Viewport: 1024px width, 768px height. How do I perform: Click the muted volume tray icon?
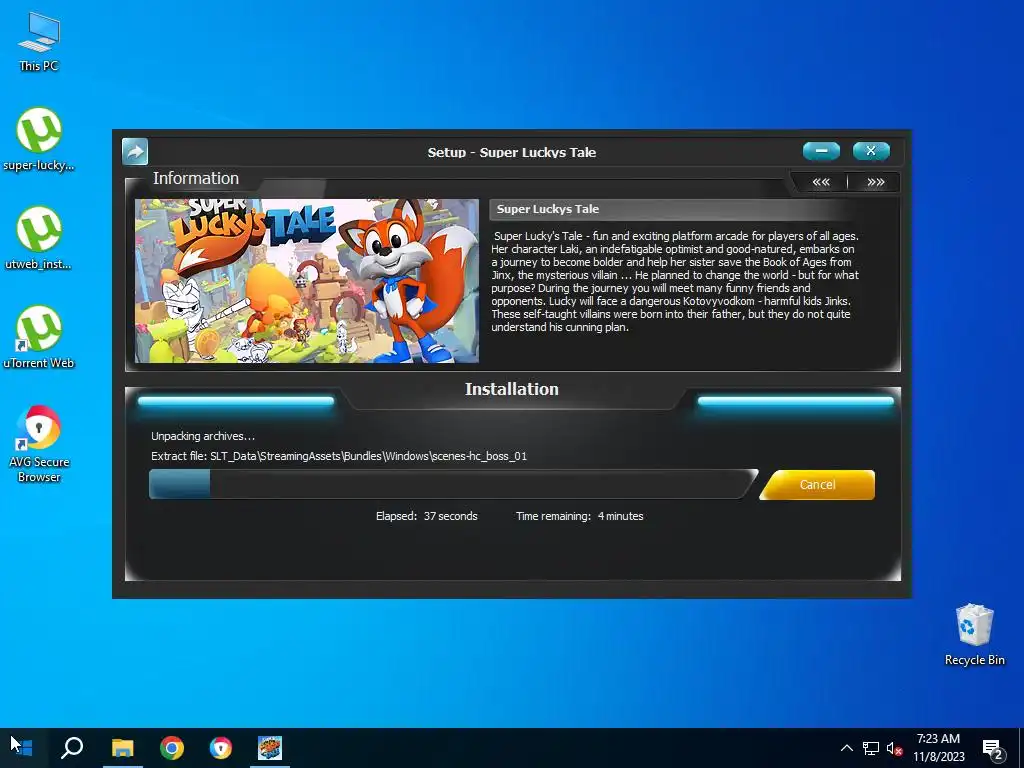coord(895,748)
